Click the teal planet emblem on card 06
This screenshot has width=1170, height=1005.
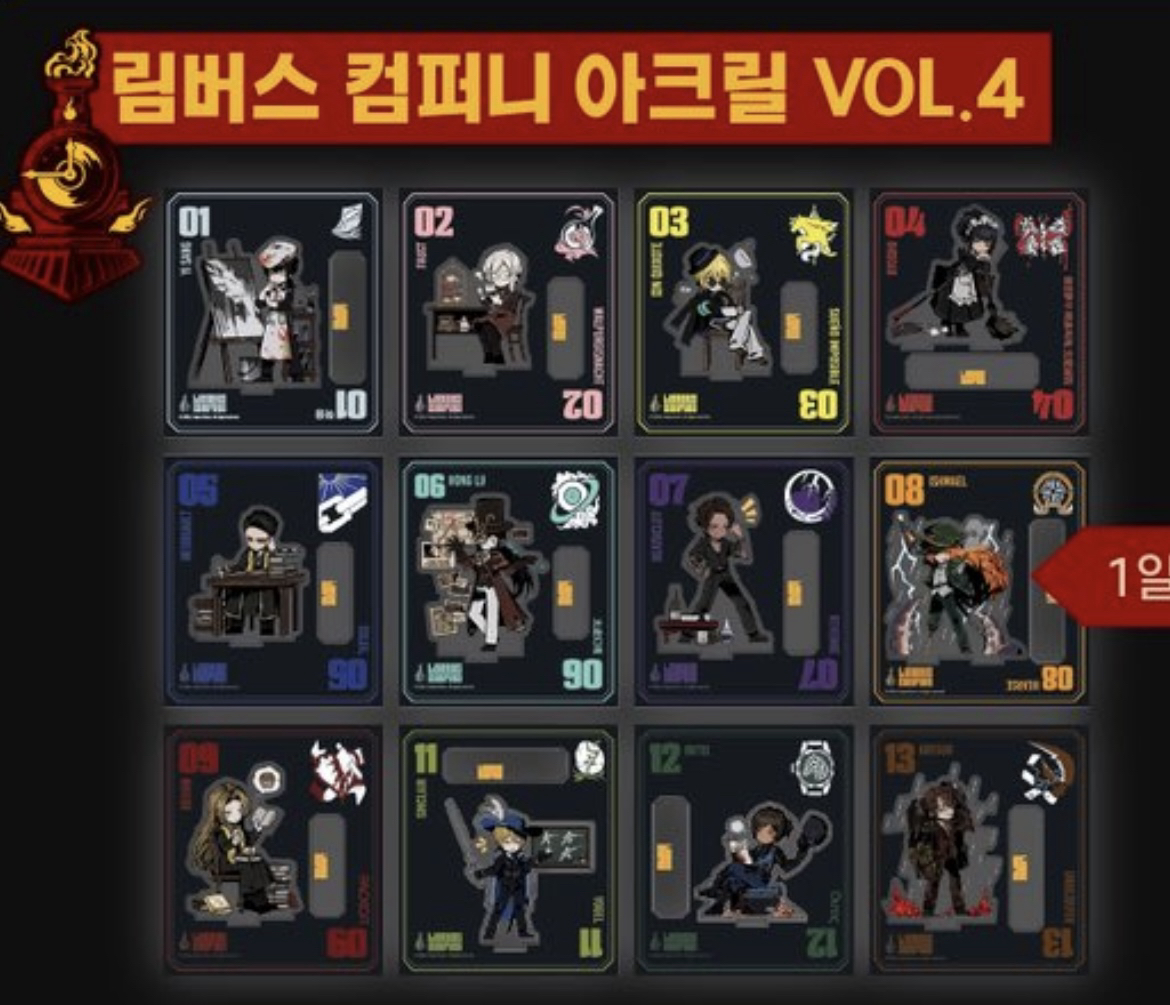tap(575, 500)
